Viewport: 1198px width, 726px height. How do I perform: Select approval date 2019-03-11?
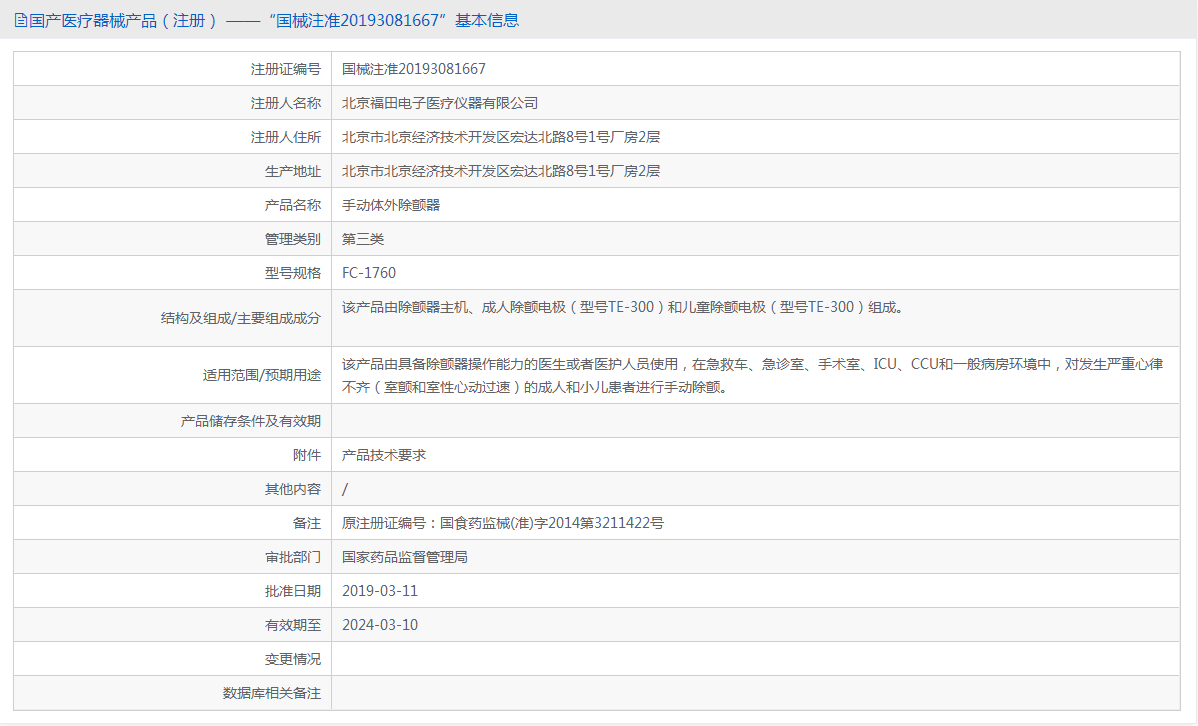380,591
